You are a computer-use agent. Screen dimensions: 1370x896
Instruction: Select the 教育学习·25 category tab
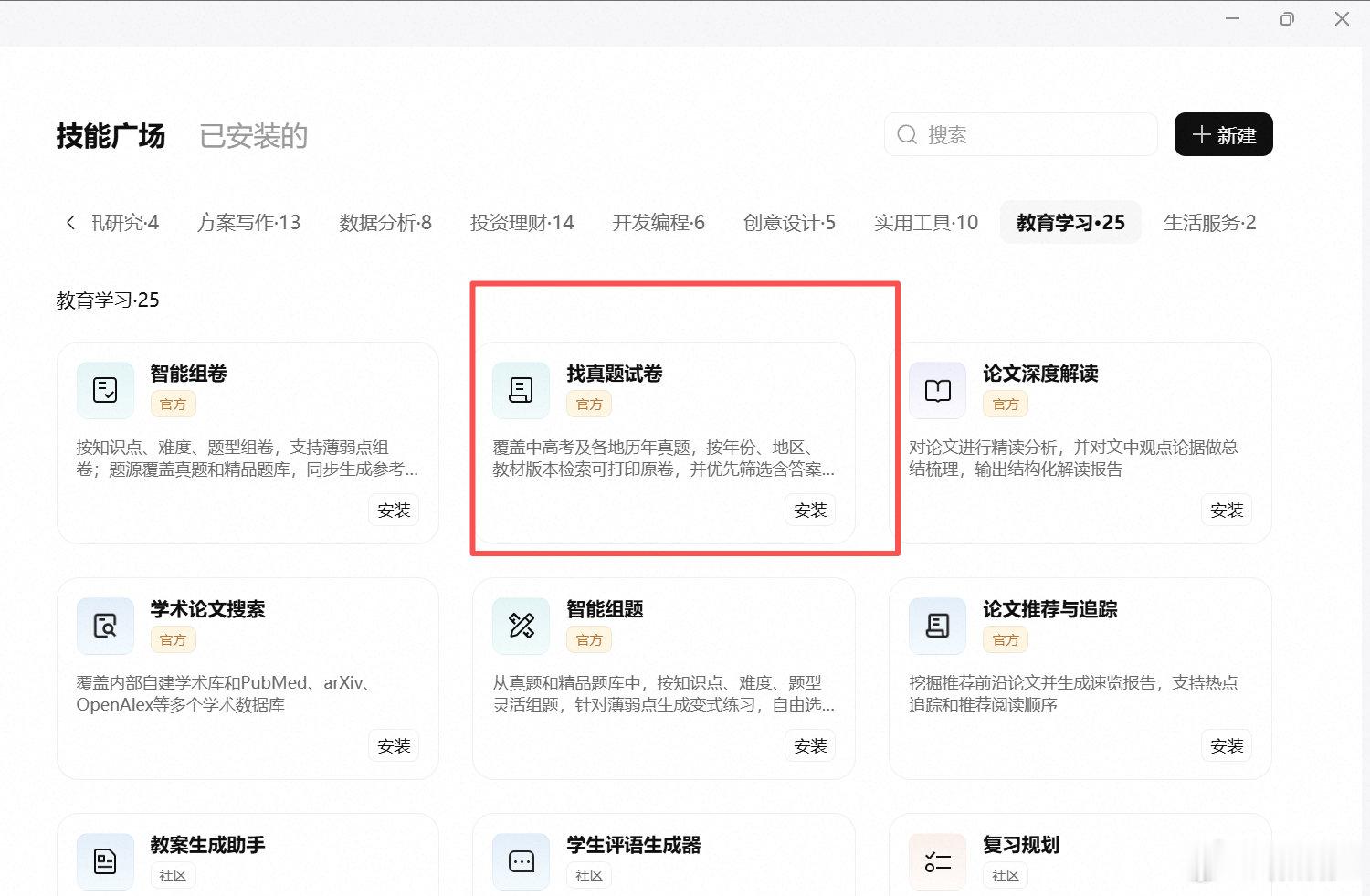(1070, 223)
